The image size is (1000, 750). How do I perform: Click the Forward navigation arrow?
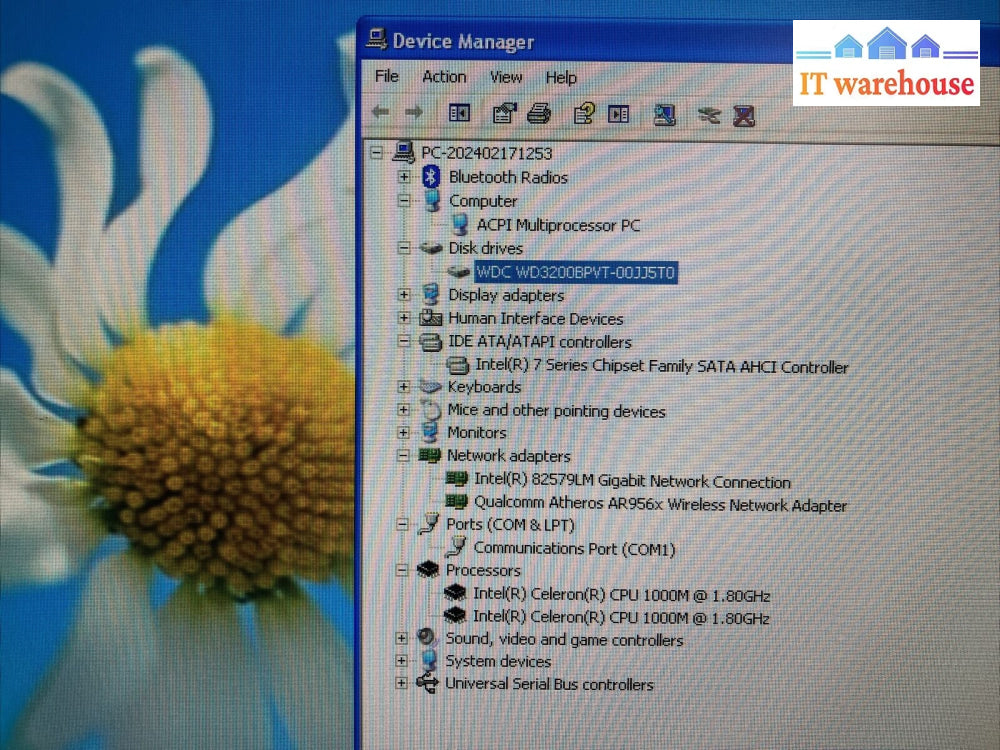click(x=415, y=113)
